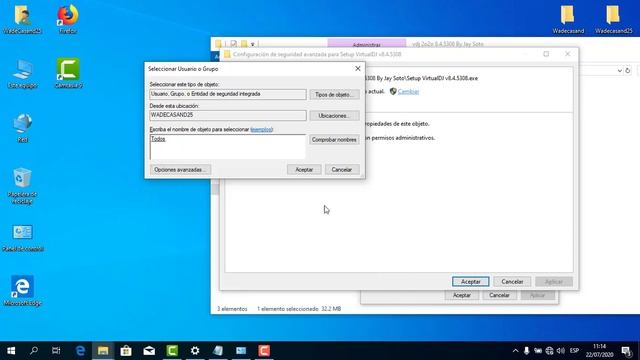Click Explorer refresh button
Image resolution: width=640 pixels, height=360 pixels.
click(x=628, y=71)
